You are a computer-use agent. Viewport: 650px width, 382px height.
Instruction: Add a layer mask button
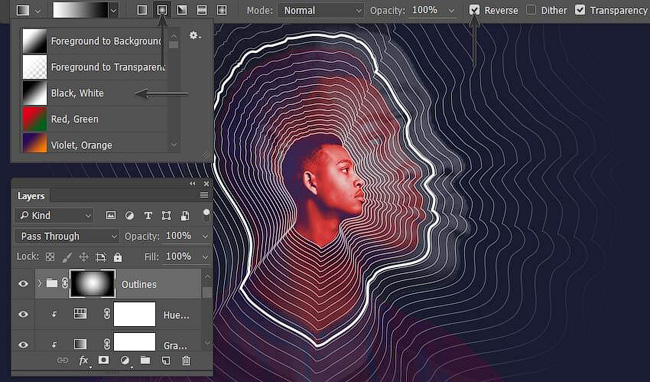(104, 360)
